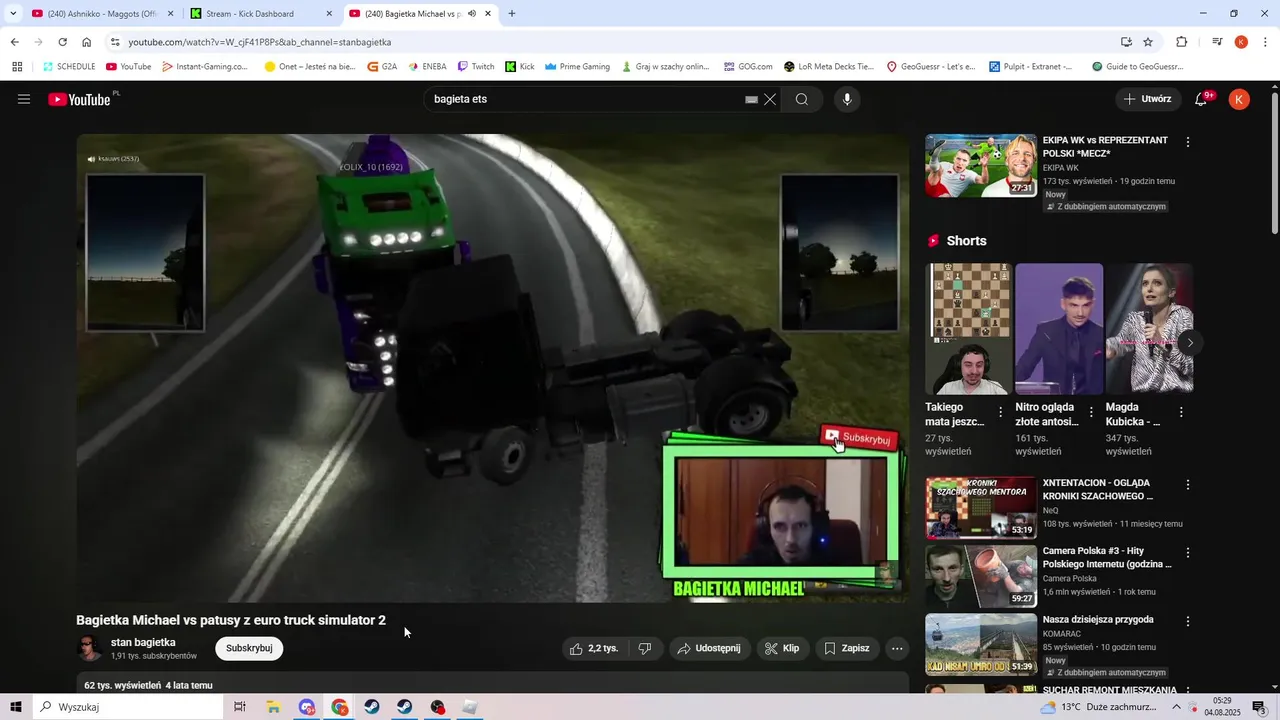Open Chrome three-dot menu
Image resolution: width=1280 pixels, height=720 pixels.
[1266, 42]
